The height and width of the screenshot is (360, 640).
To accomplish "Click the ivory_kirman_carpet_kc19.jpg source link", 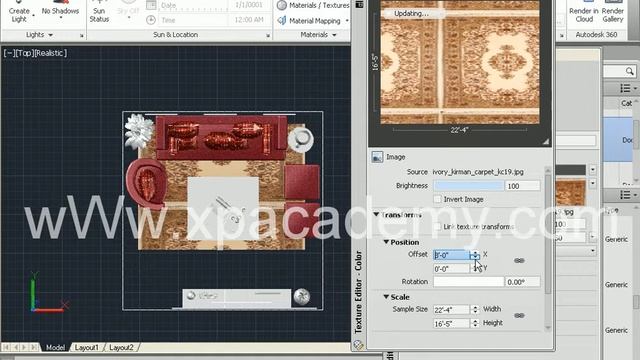I will point(478,172).
